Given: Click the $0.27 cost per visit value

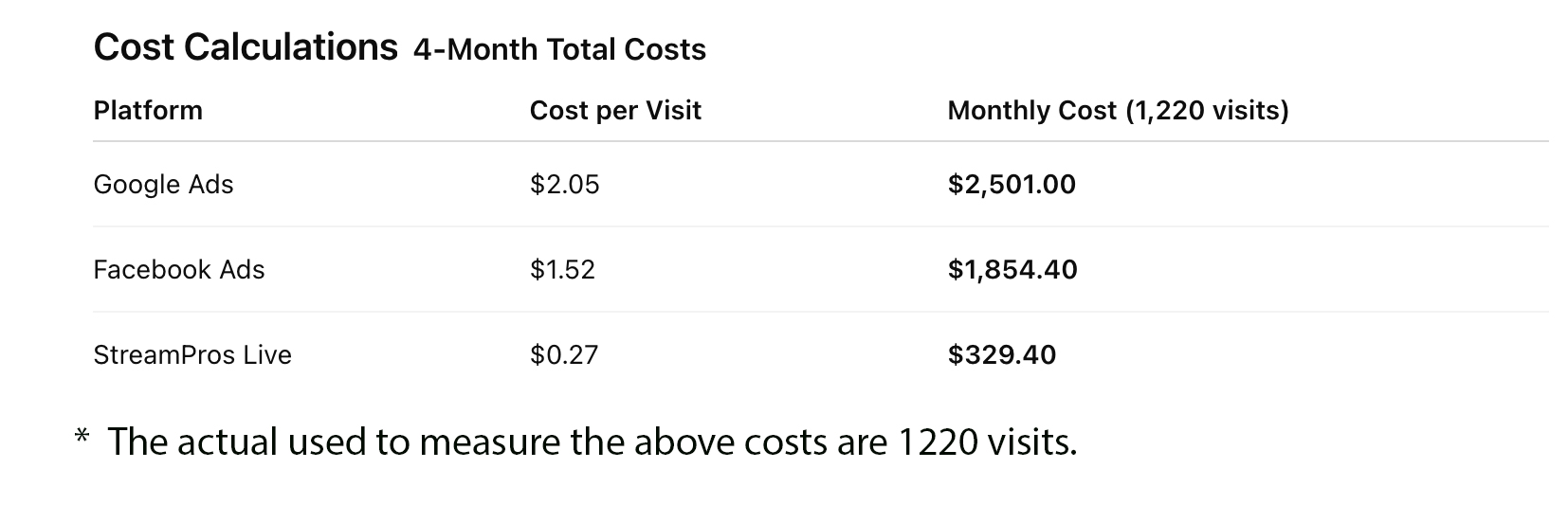Looking at the screenshot, I should coord(564,355).
